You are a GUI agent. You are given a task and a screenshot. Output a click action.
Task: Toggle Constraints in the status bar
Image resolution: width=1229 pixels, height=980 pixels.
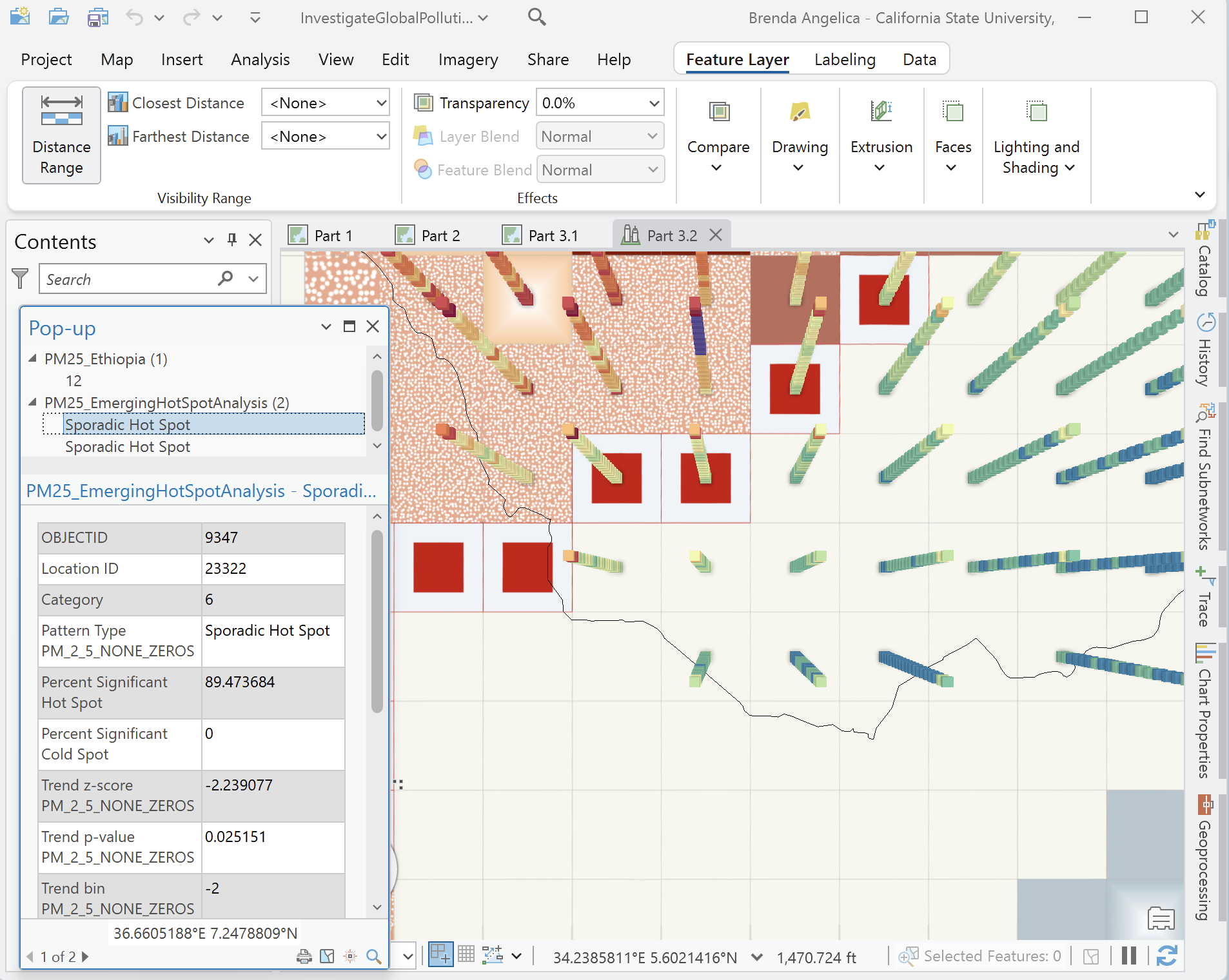[493, 955]
